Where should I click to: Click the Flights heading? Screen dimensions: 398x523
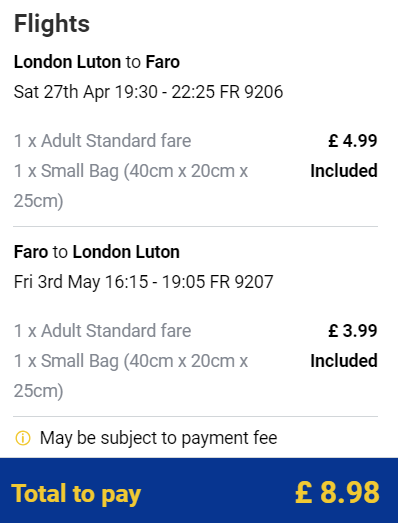(x=52, y=24)
